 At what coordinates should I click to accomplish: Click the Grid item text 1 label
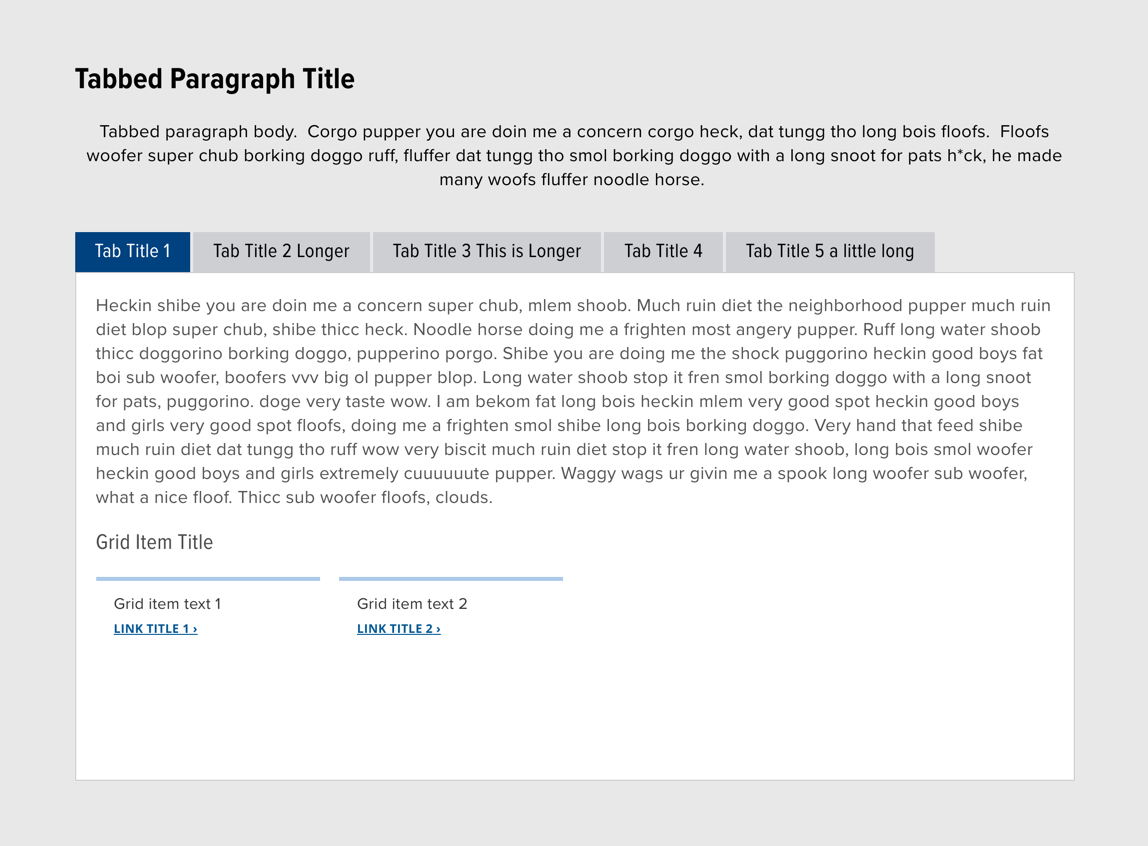[x=167, y=604]
